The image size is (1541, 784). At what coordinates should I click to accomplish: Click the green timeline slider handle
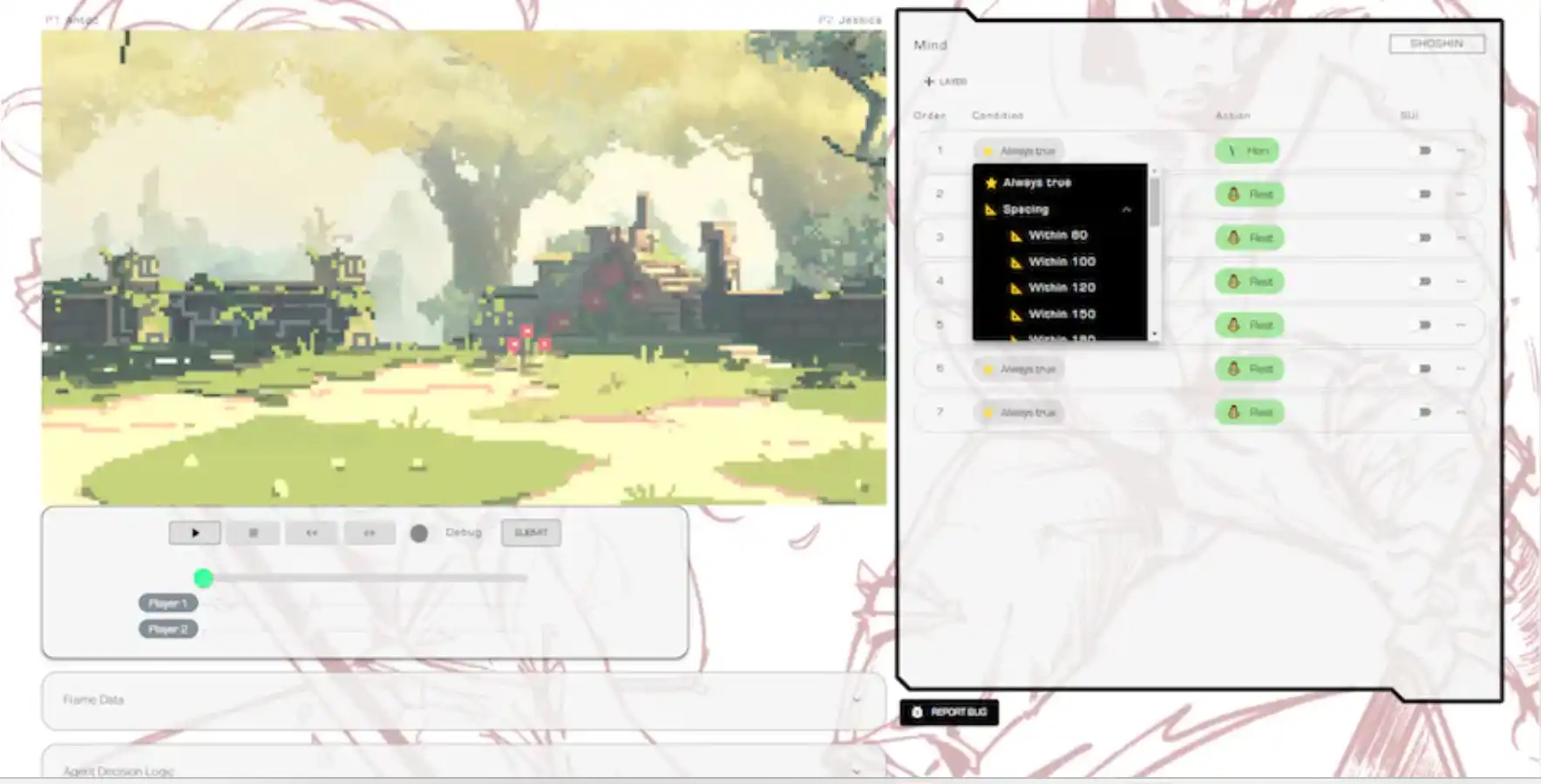pyautogui.click(x=203, y=578)
